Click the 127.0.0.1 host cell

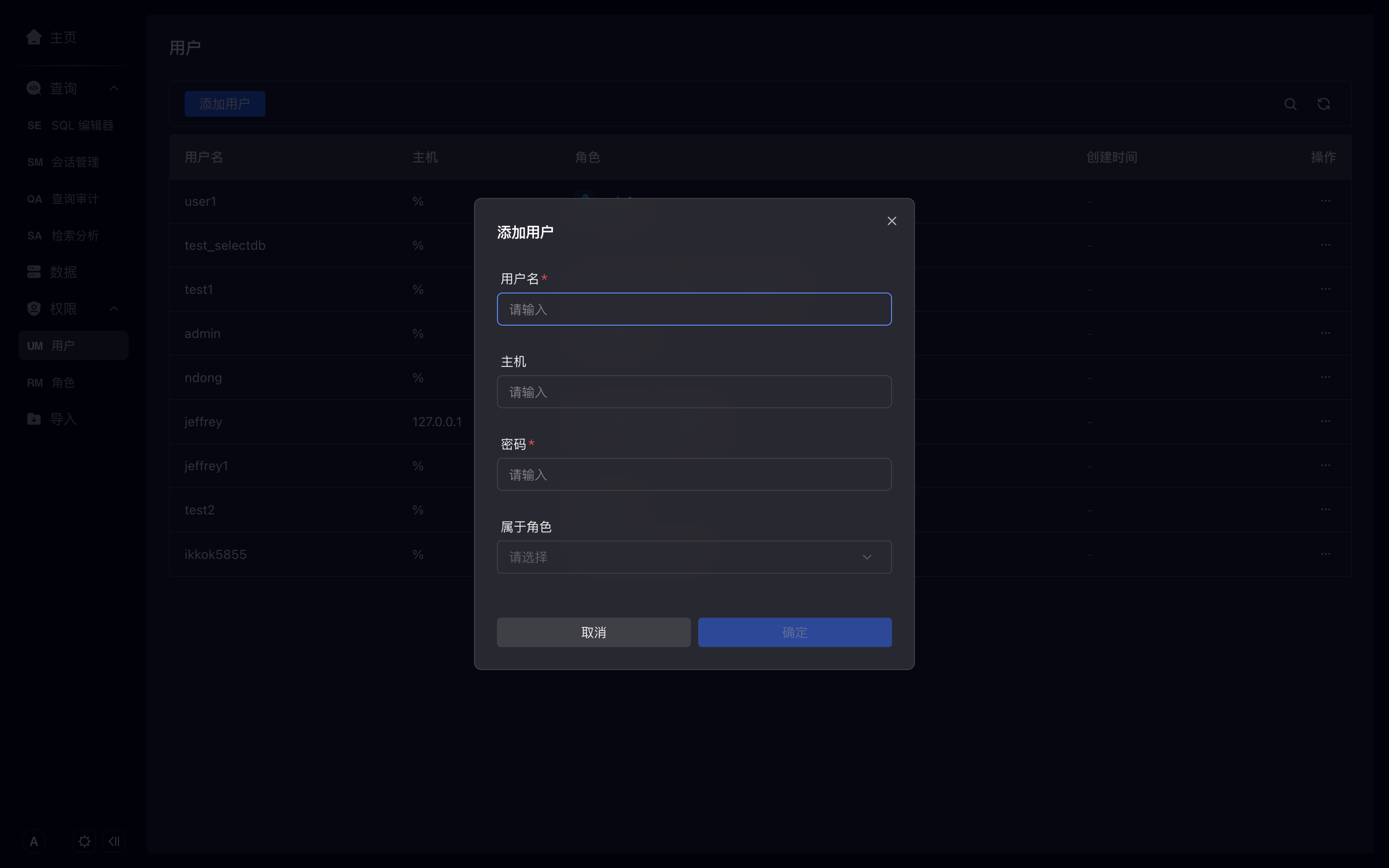pyautogui.click(x=437, y=422)
